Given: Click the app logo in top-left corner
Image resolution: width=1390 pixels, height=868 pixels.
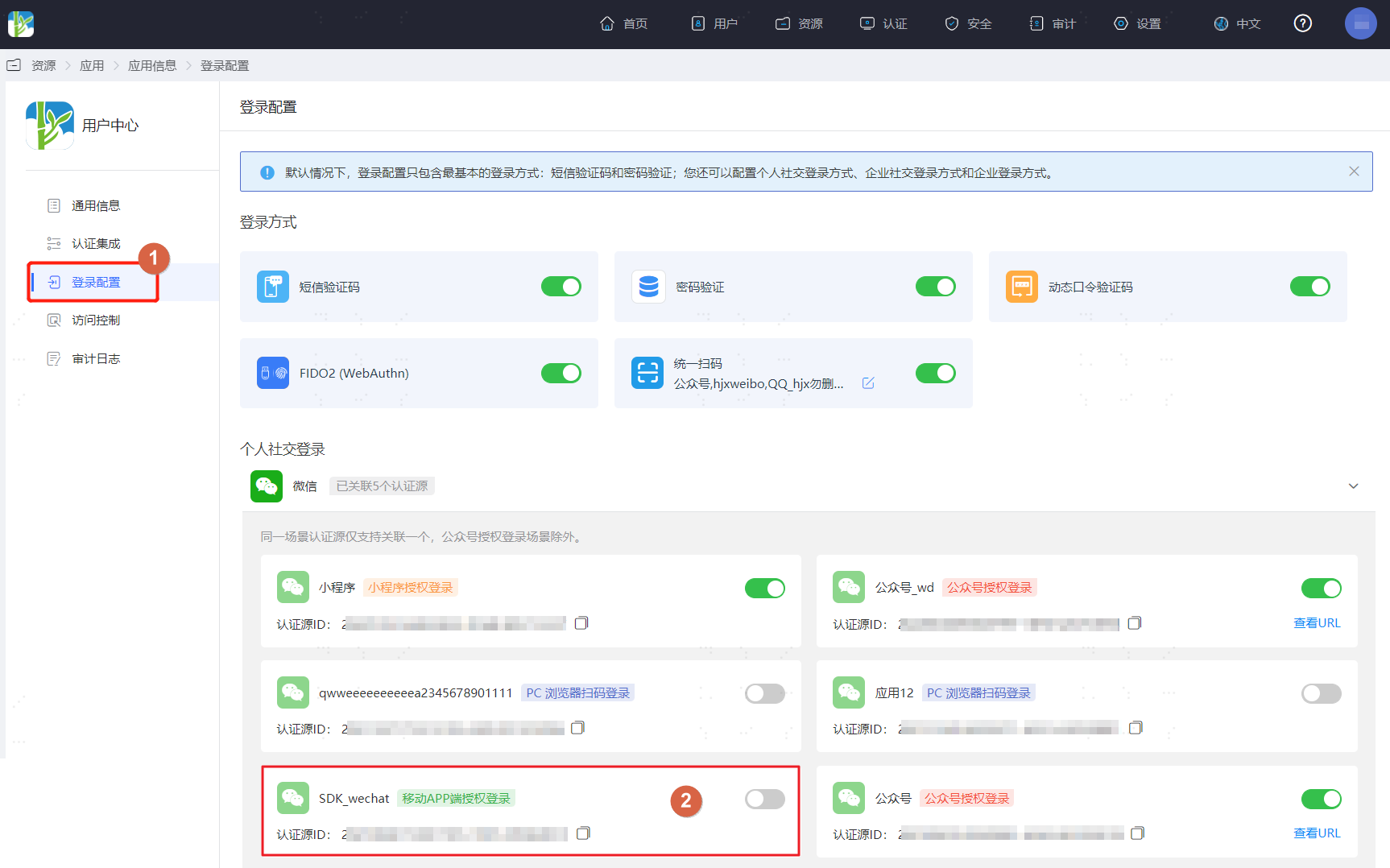Looking at the screenshot, I should 21,24.
